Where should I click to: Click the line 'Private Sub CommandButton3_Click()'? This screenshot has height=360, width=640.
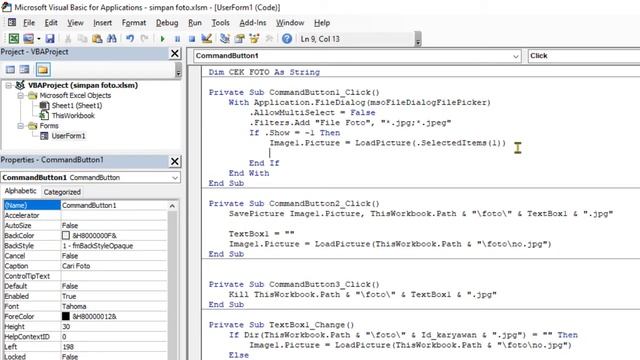point(294,284)
